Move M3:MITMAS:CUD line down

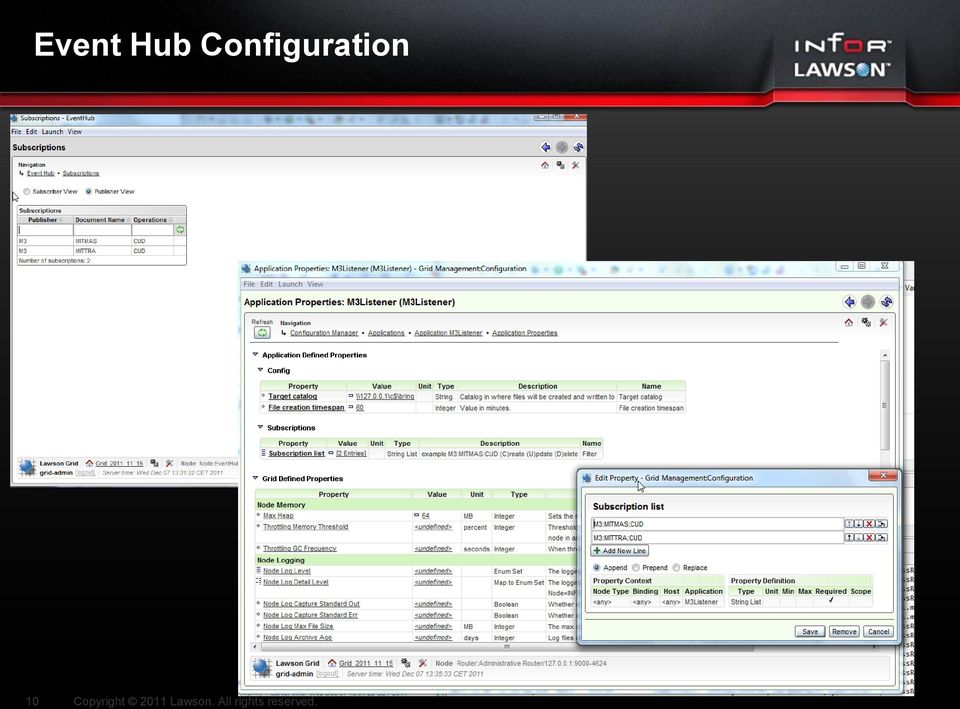pyautogui.click(x=859, y=523)
